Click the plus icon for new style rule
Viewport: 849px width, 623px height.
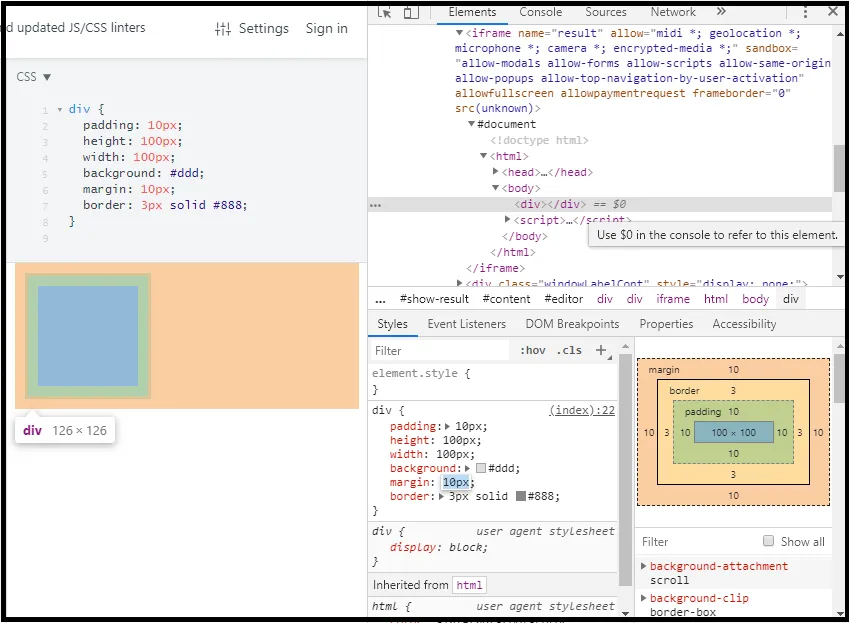[601, 350]
